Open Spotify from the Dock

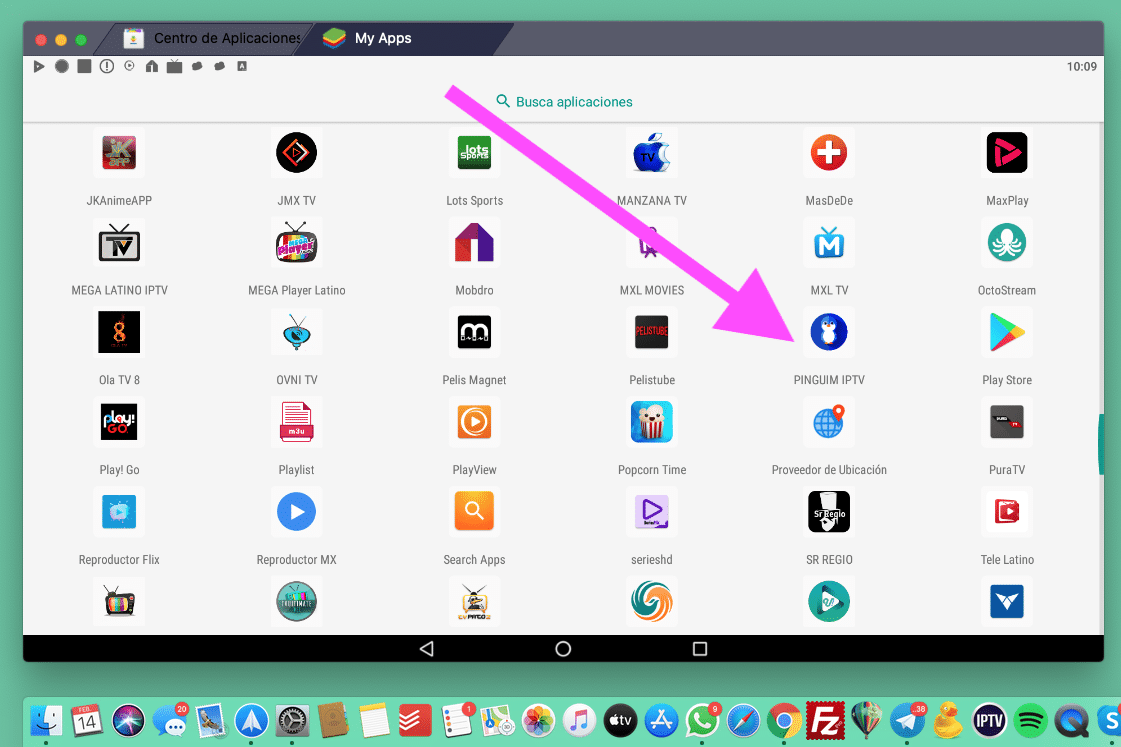1030,720
